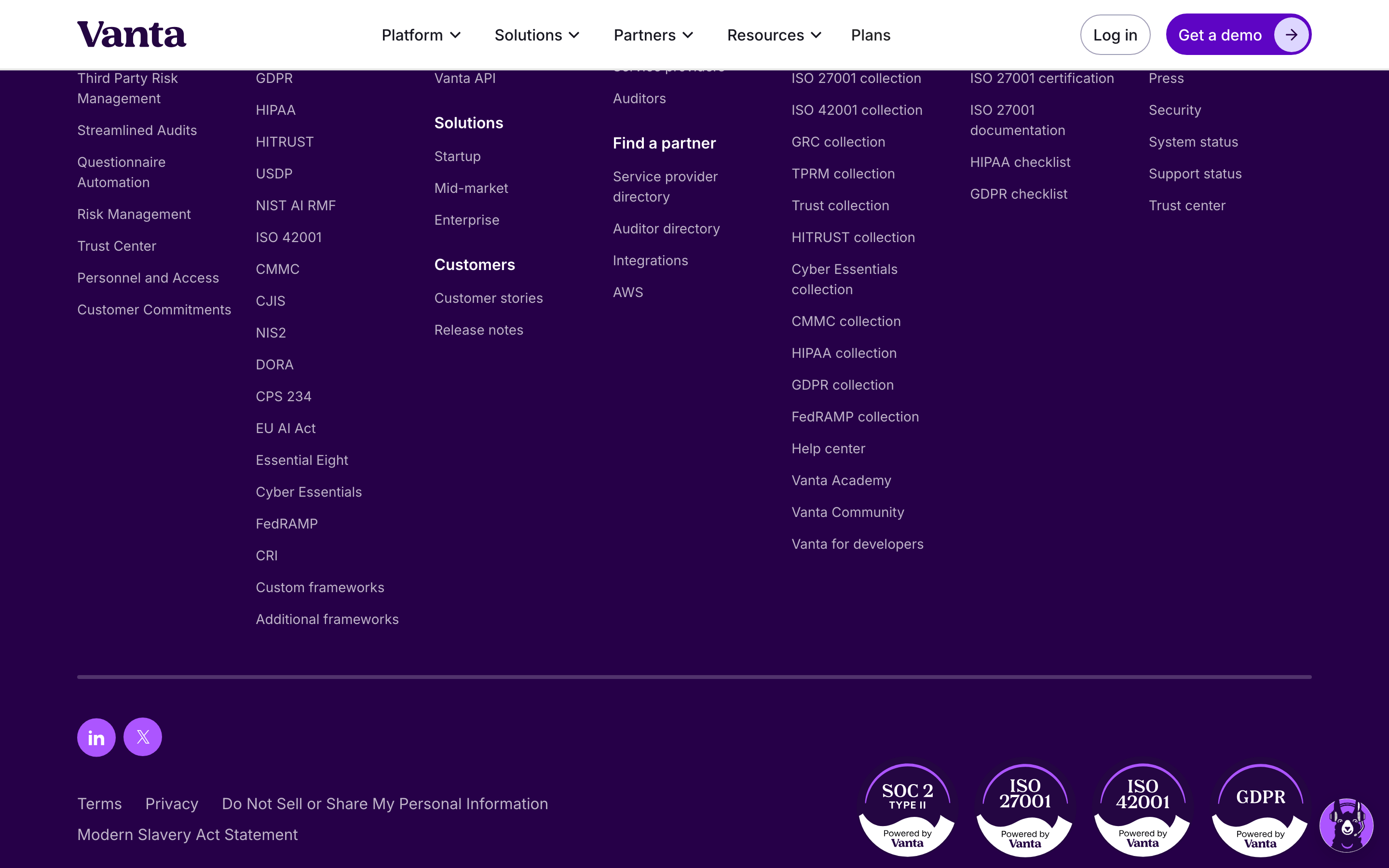The width and height of the screenshot is (1389, 868).
Task: Open the Customer stories link
Action: (x=489, y=298)
